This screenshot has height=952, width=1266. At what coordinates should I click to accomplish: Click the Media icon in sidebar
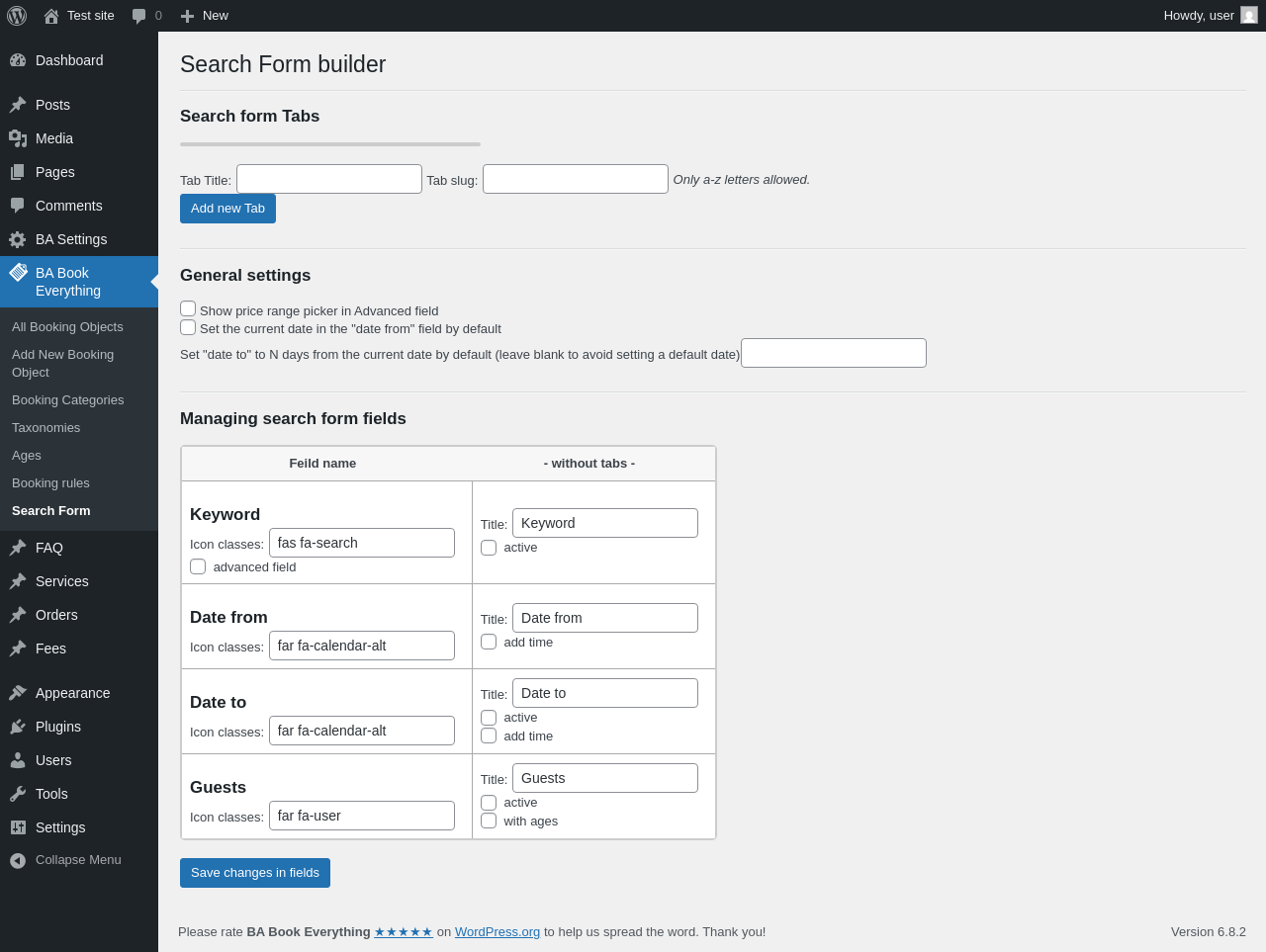point(18,138)
